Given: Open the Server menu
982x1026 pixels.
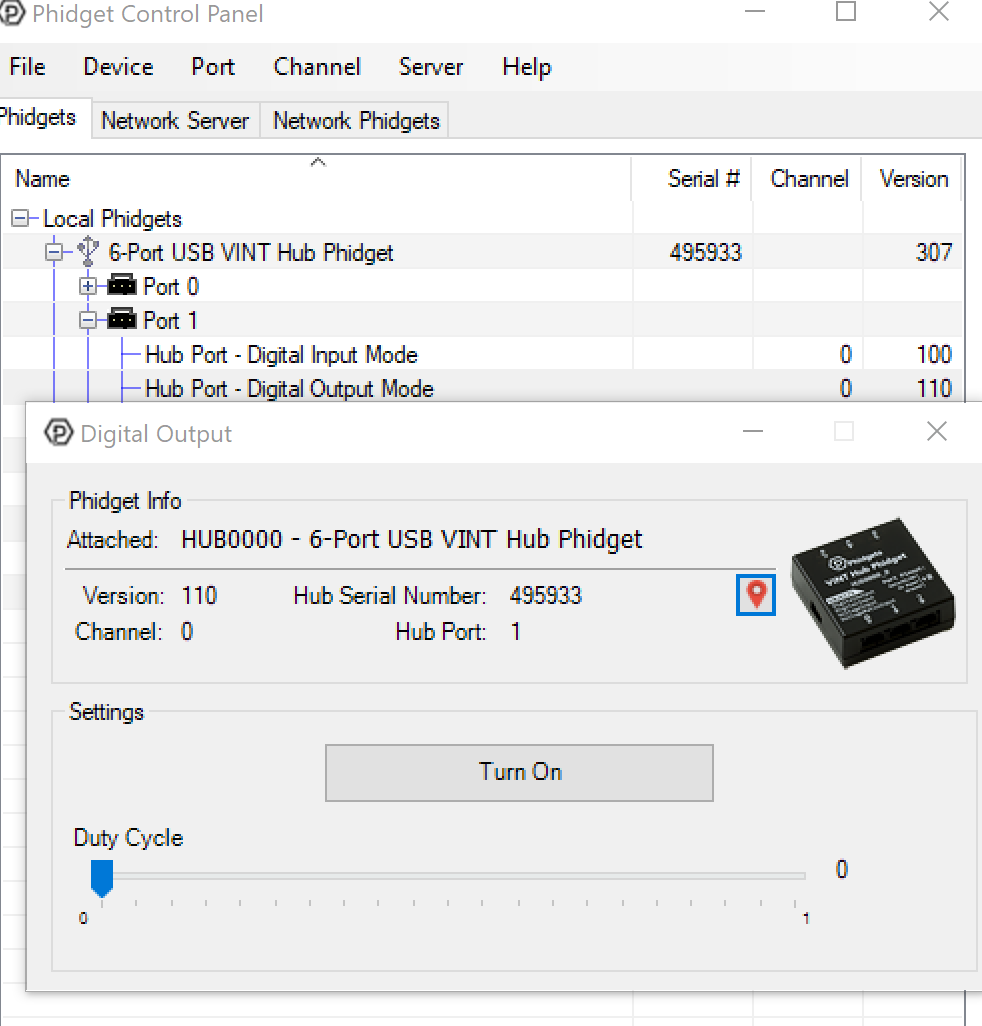Looking at the screenshot, I should click(x=431, y=67).
